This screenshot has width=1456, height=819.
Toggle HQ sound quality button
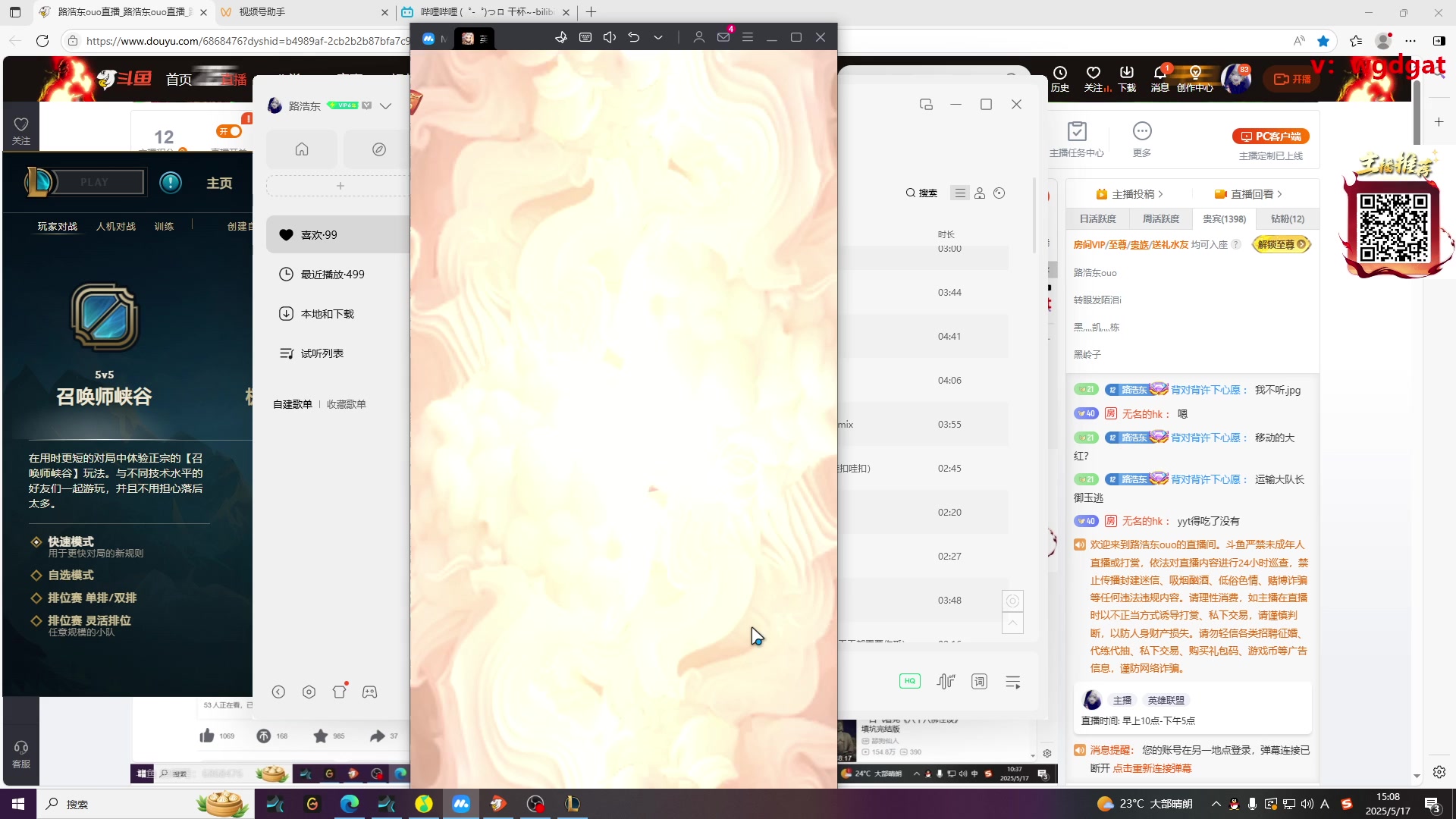point(910,681)
